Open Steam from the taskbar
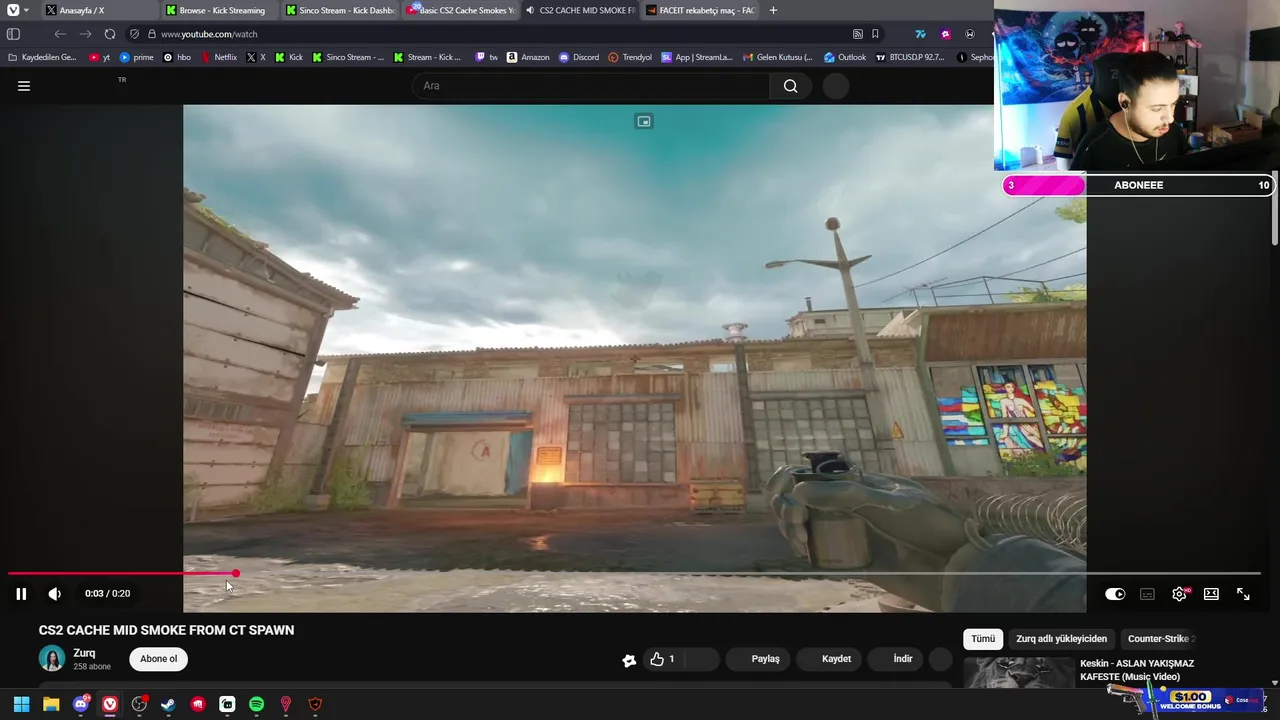The image size is (1280, 720). 168,704
